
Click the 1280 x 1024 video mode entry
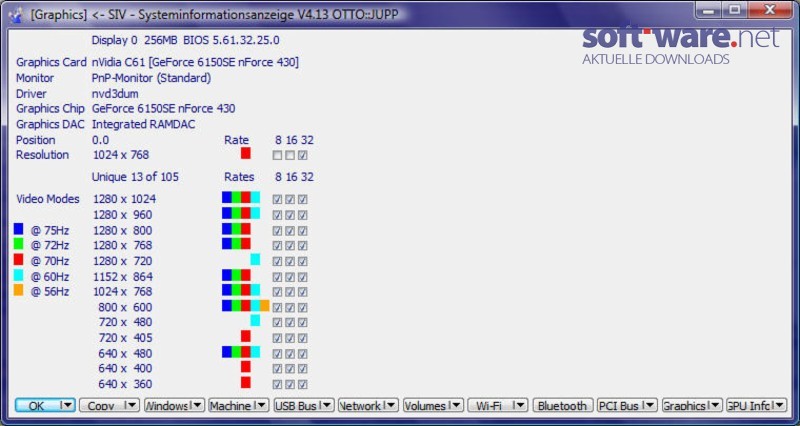[x=124, y=199]
